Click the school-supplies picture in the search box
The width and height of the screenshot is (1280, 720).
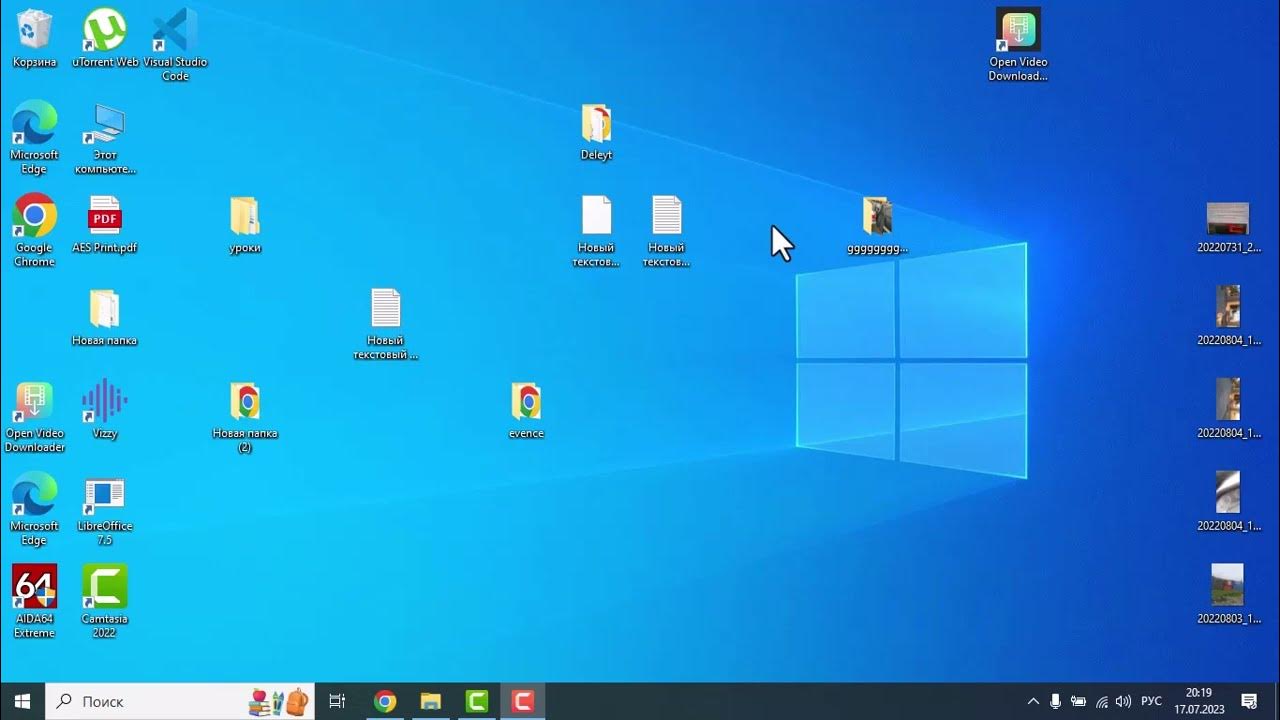[279, 701]
